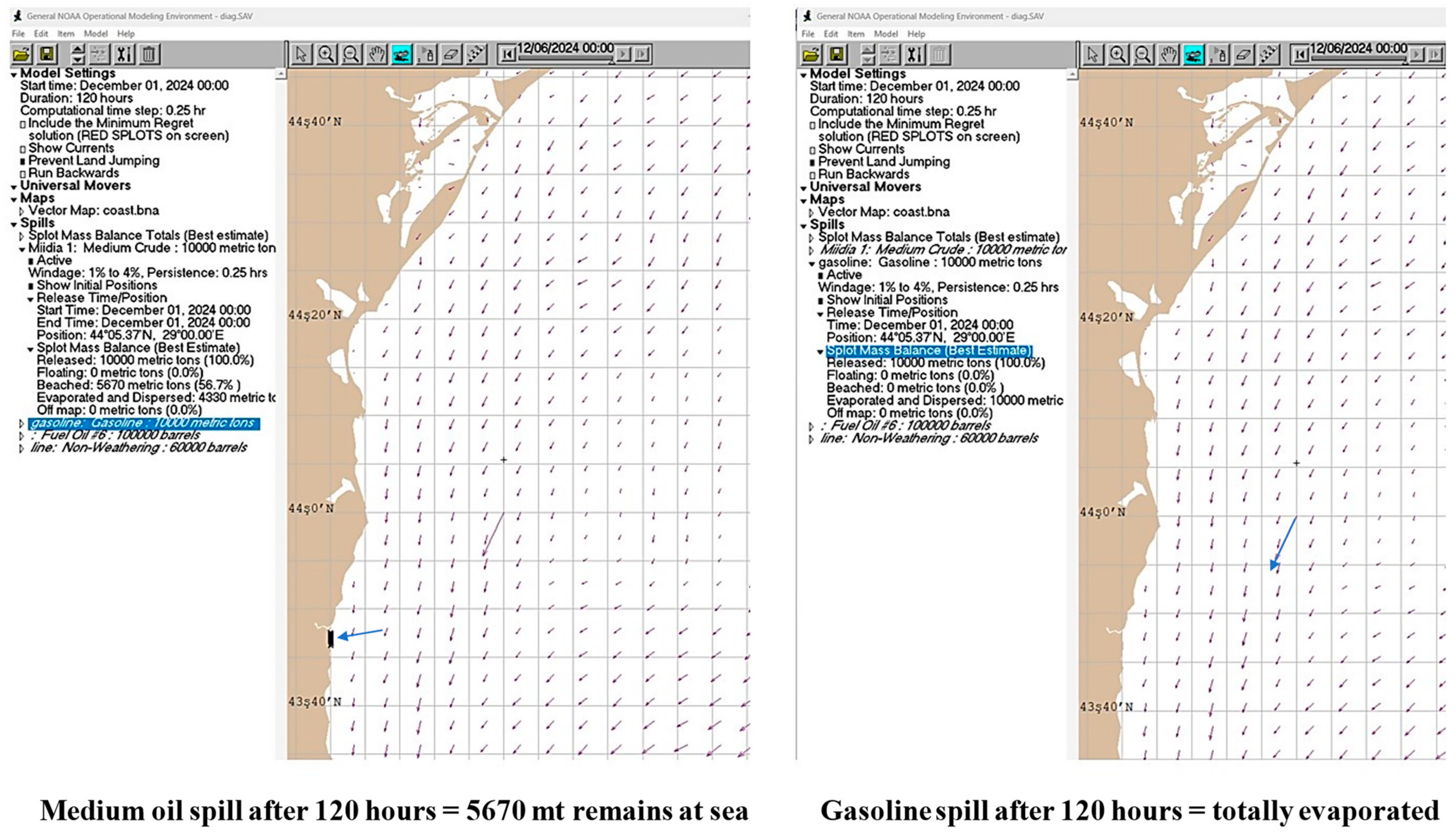Screen dimensions: 1456x834
Task: Choose the hand pan tool in left window
Action: (x=376, y=54)
